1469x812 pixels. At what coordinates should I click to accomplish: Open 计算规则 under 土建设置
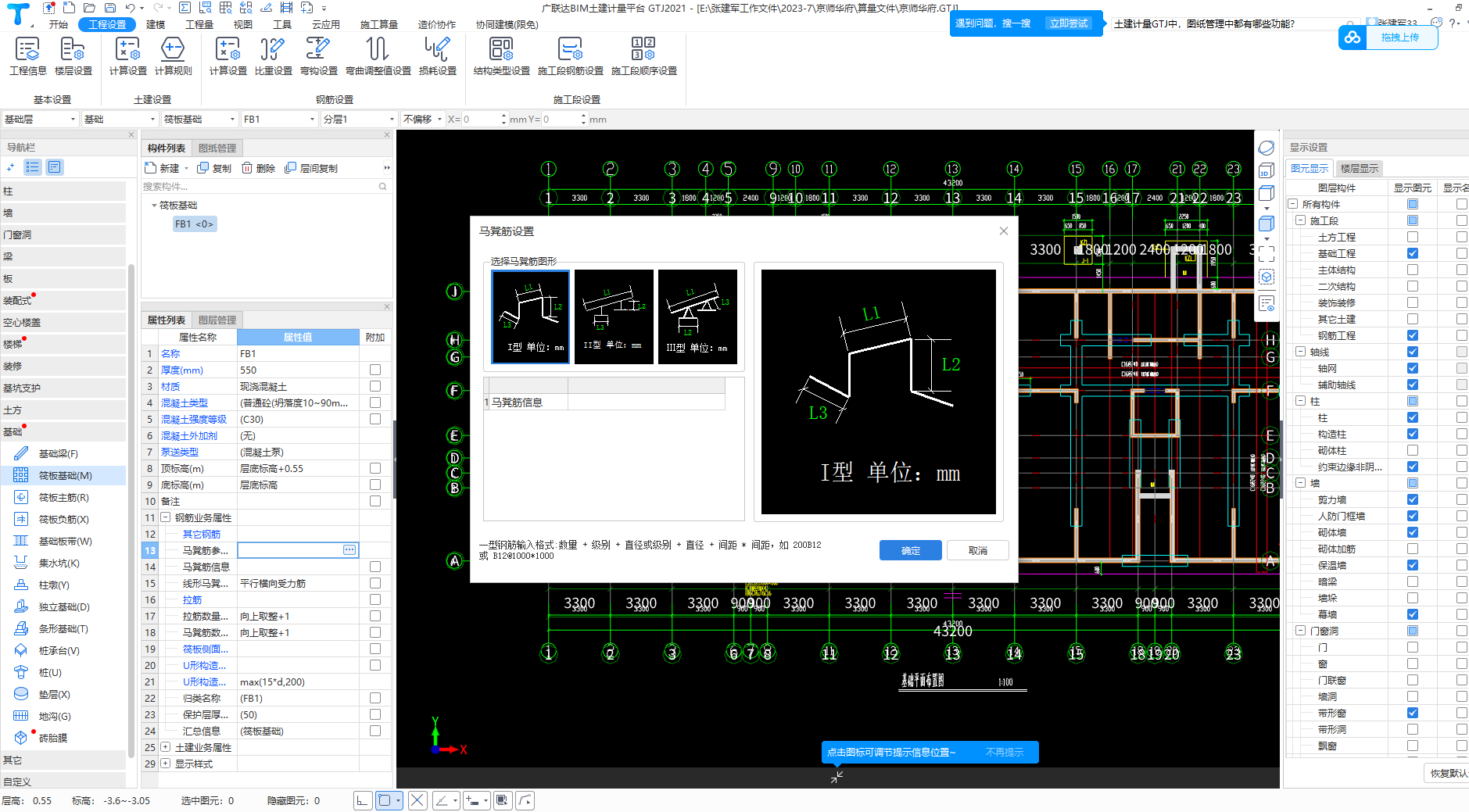tap(173, 56)
